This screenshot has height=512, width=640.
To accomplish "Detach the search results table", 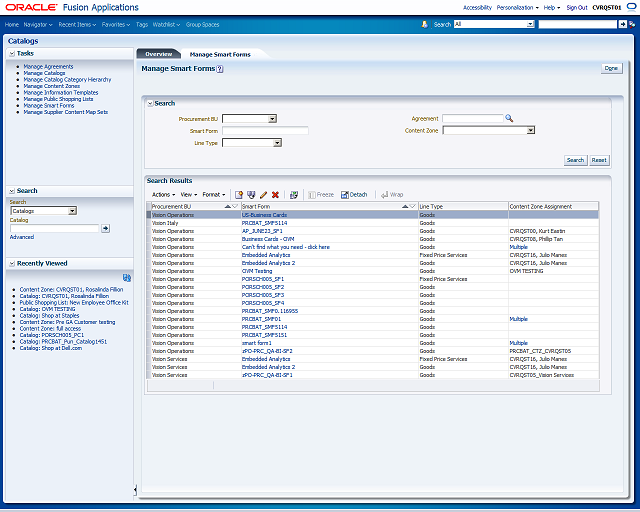I will click(x=354, y=195).
